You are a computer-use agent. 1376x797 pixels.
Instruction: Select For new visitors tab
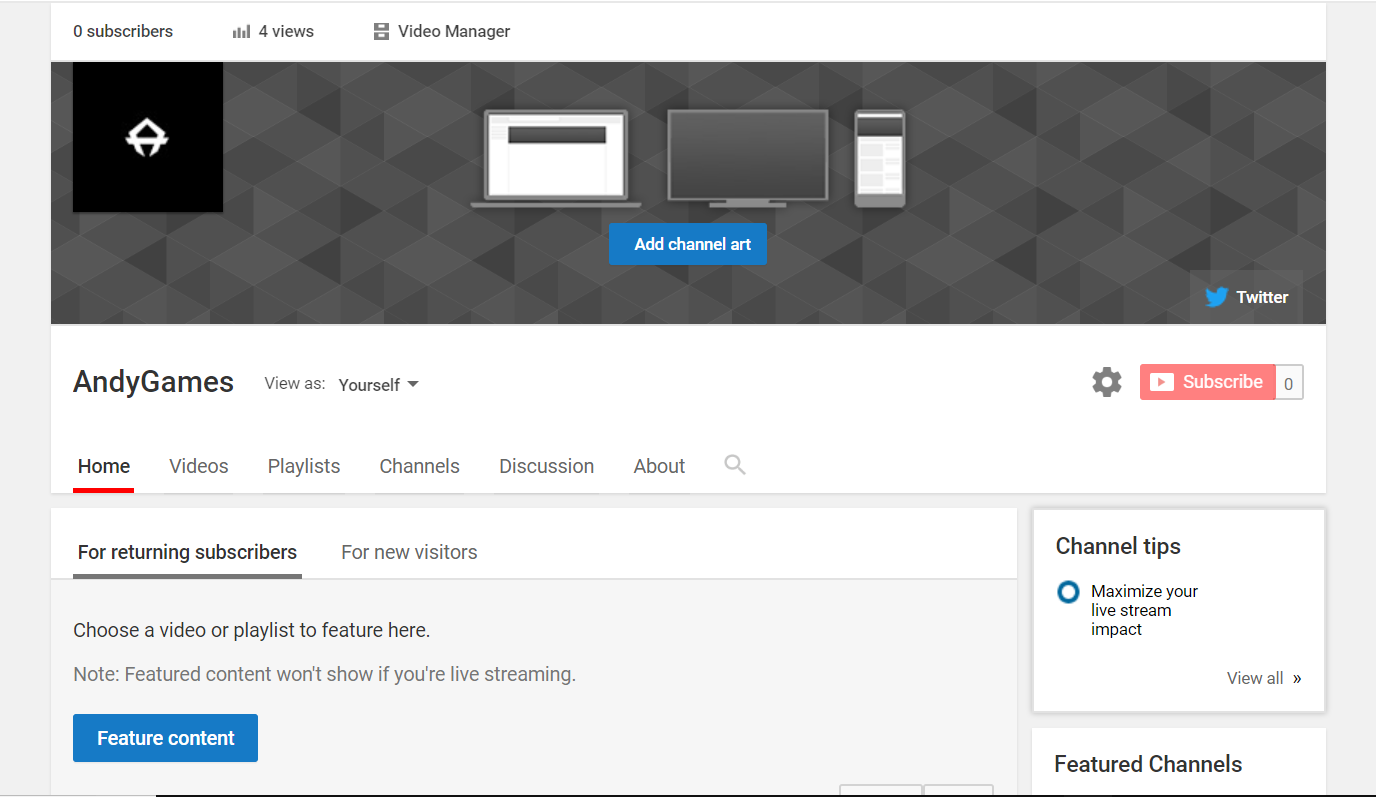coord(409,552)
